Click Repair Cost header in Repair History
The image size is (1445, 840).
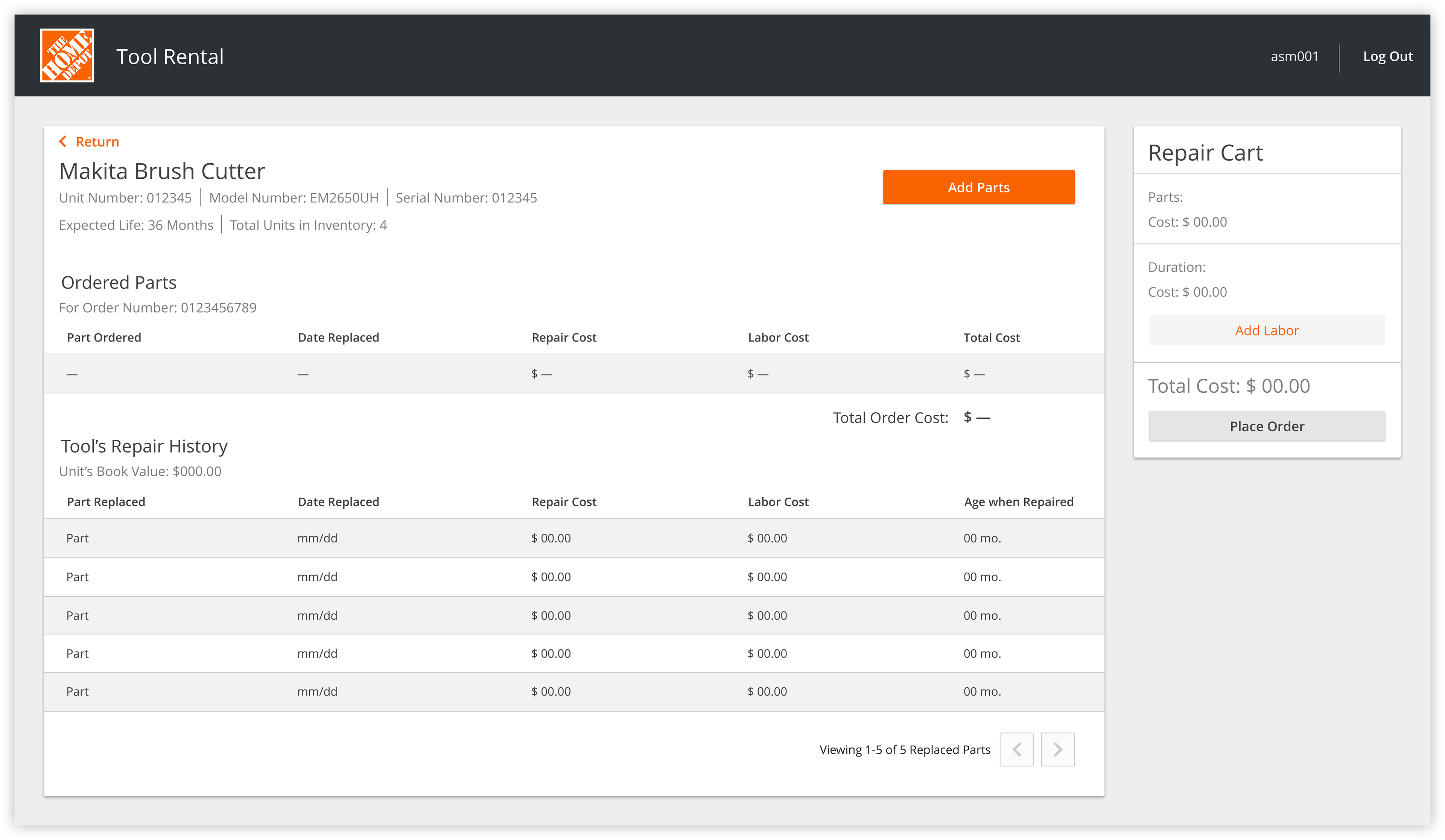[564, 502]
